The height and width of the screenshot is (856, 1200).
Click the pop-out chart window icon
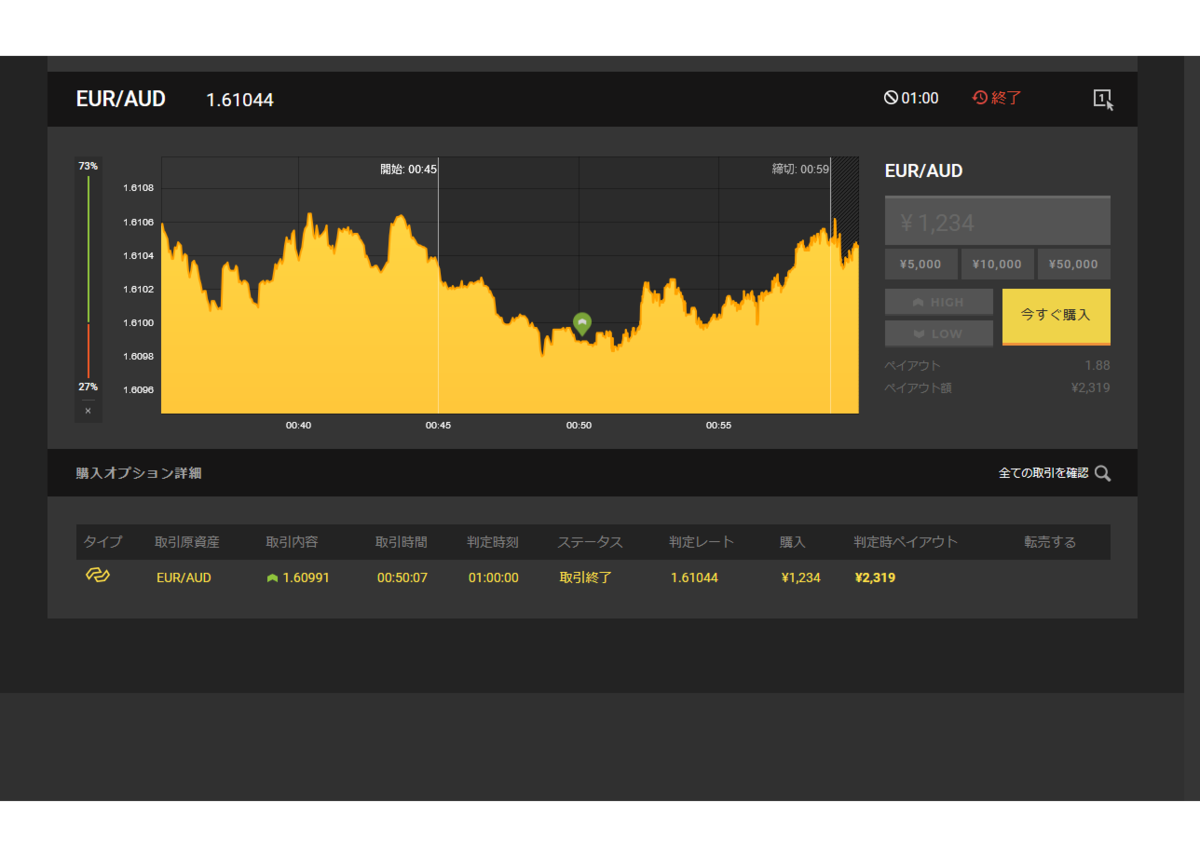pos(1103,99)
